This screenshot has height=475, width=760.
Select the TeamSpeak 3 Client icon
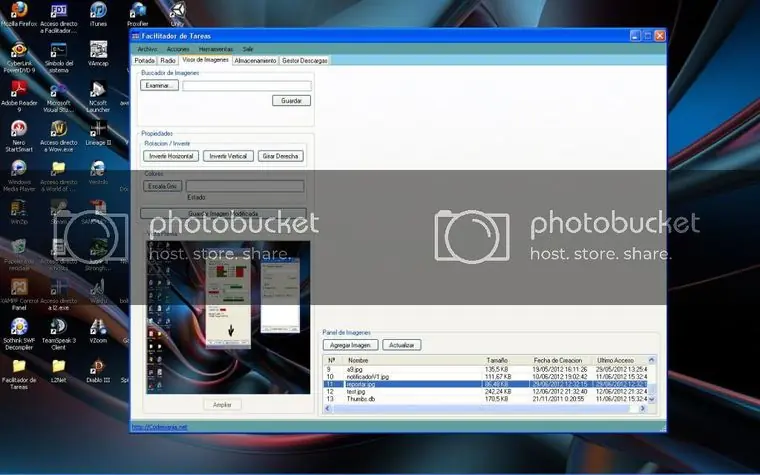pos(59,334)
